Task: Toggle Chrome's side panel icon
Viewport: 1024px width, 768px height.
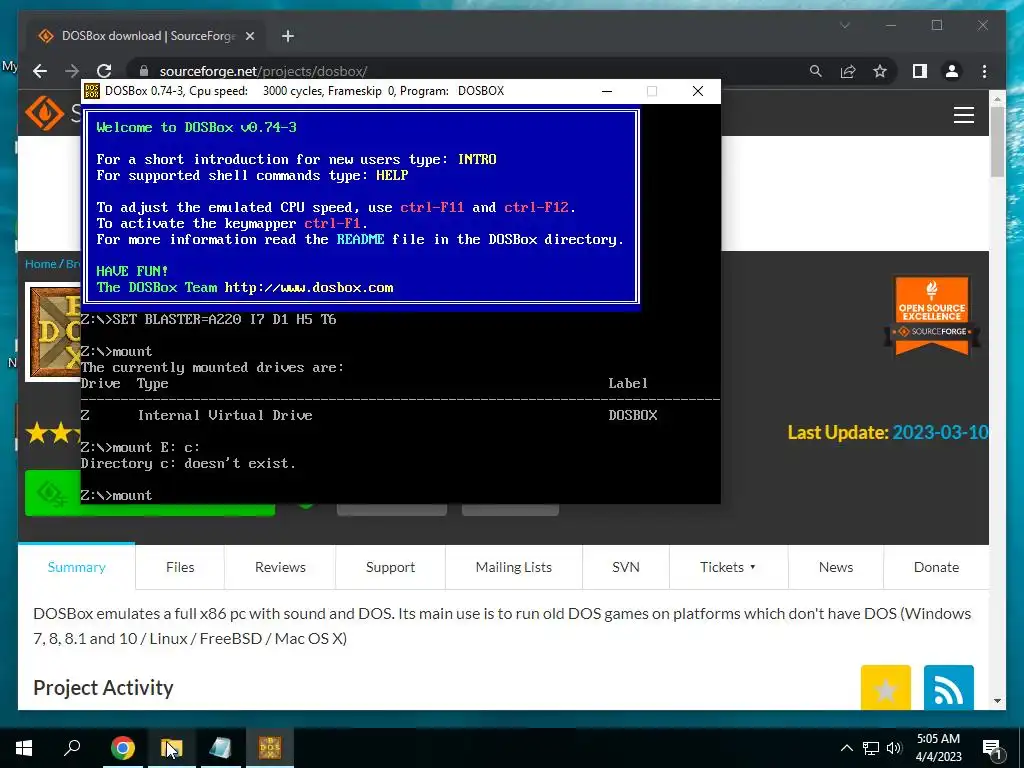Action: click(920, 71)
